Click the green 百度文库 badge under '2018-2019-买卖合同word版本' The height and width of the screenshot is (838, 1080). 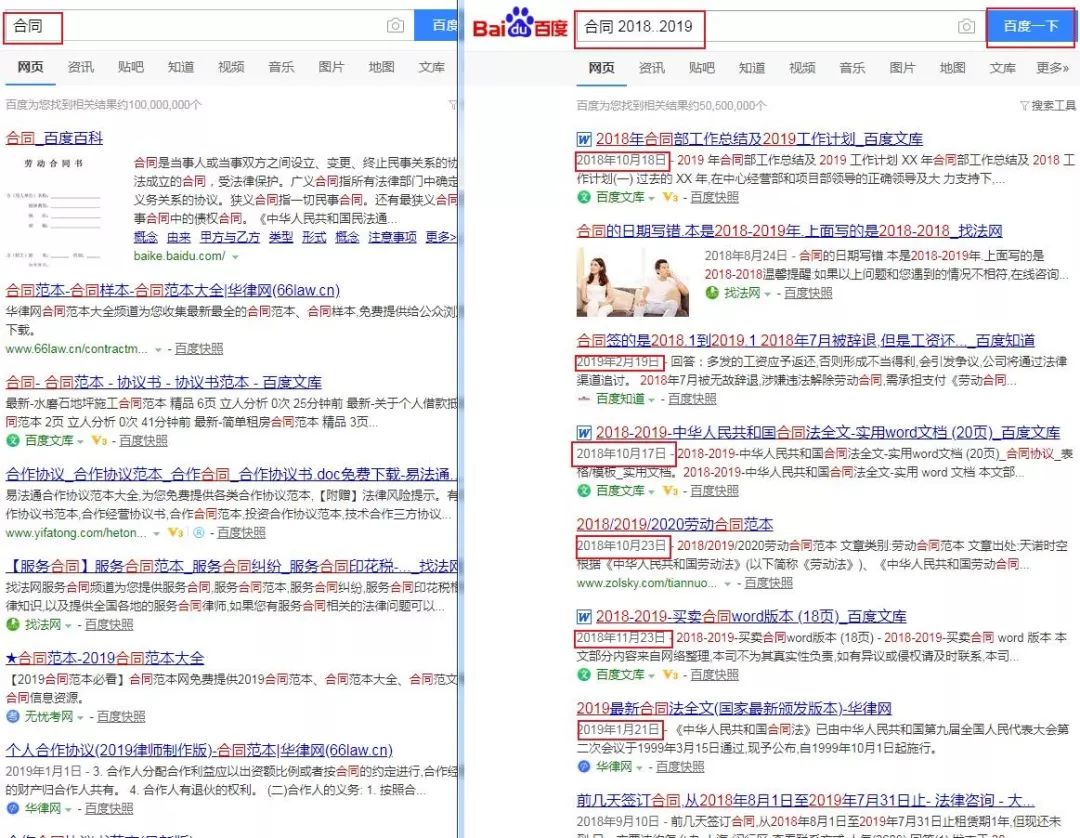584,675
